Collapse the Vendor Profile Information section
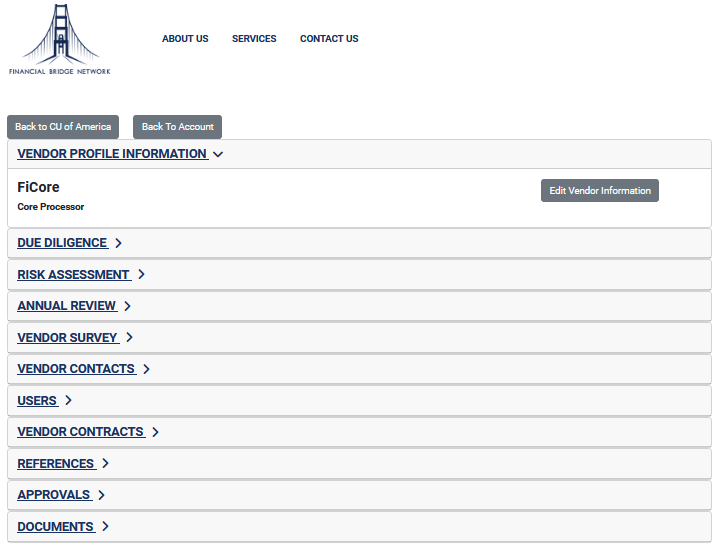The width and height of the screenshot is (717, 544). click(x=113, y=154)
